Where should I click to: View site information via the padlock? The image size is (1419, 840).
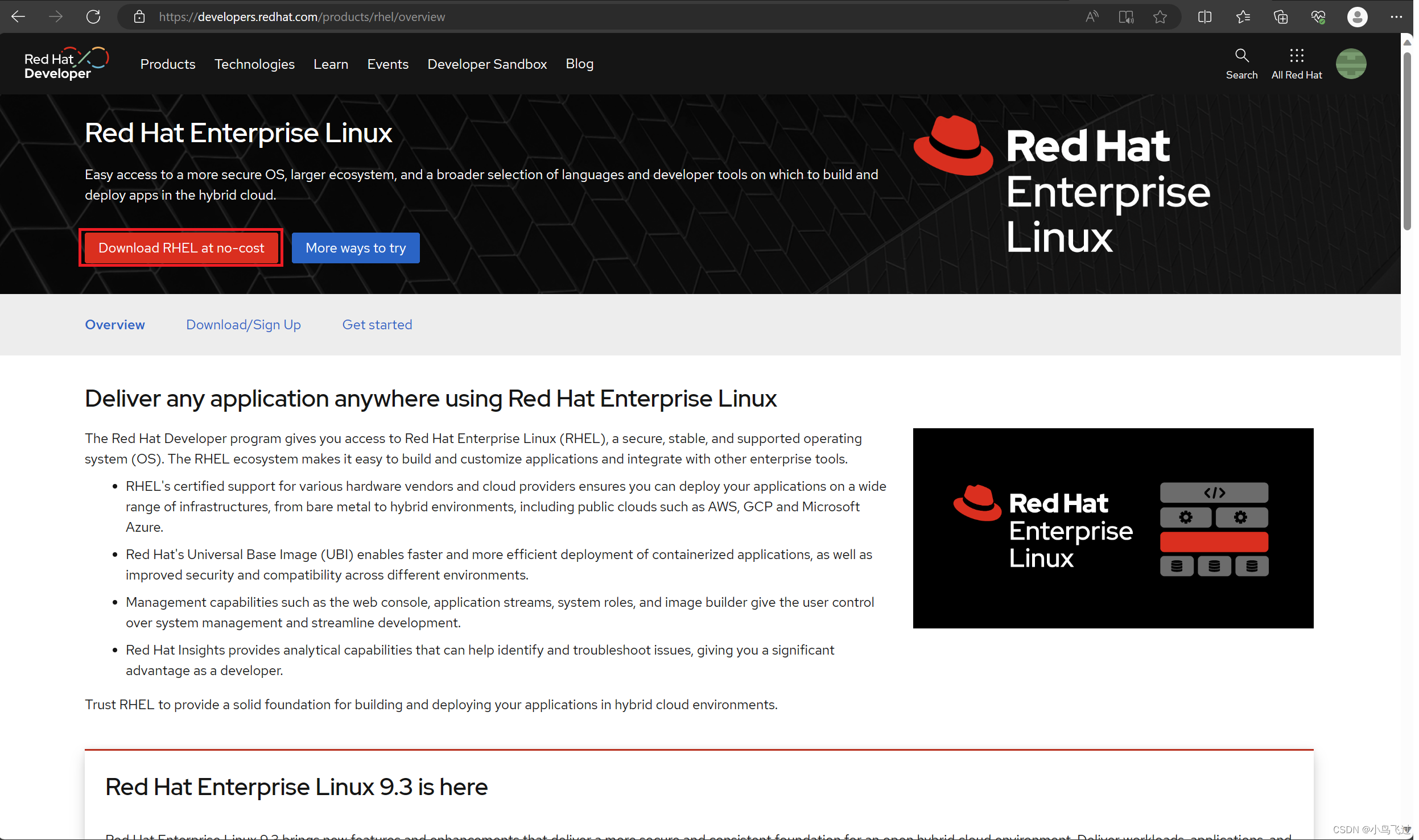pos(138,16)
